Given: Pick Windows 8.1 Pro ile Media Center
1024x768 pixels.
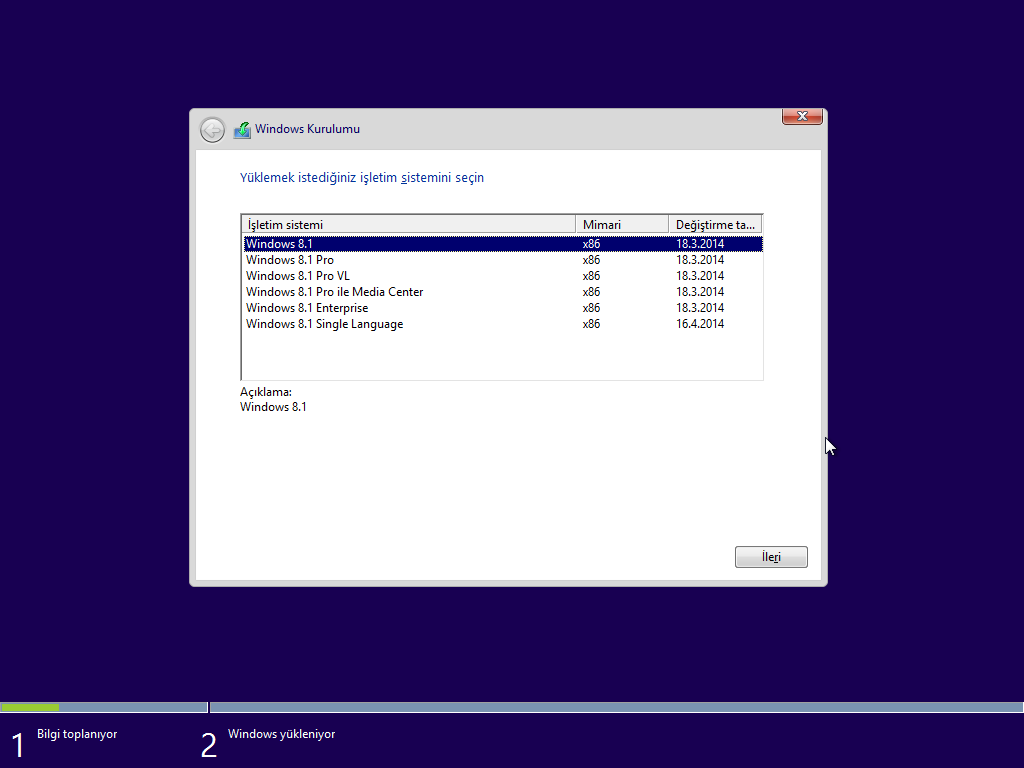Looking at the screenshot, I should pyautogui.click(x=334, y=292).
